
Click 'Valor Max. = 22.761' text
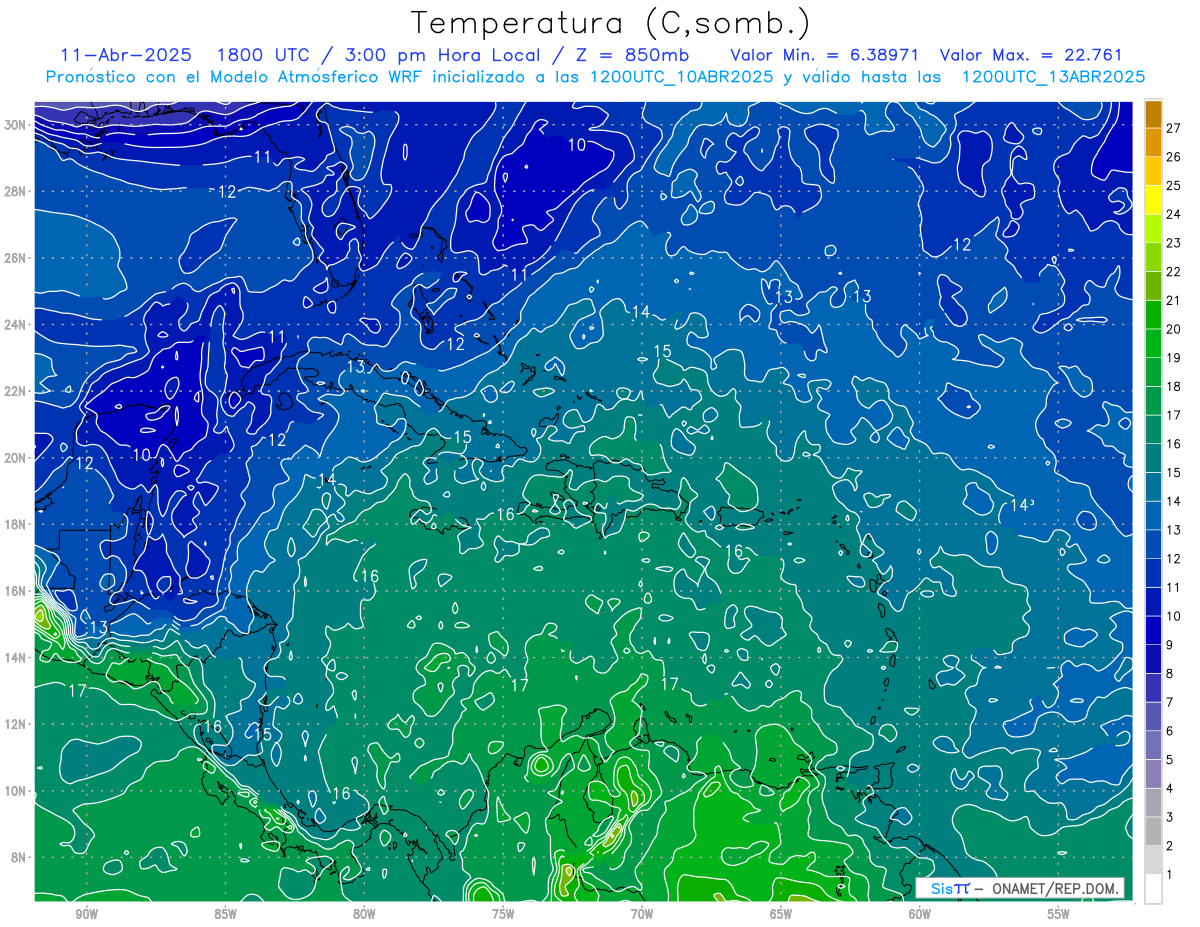(x=1032, y=55)
